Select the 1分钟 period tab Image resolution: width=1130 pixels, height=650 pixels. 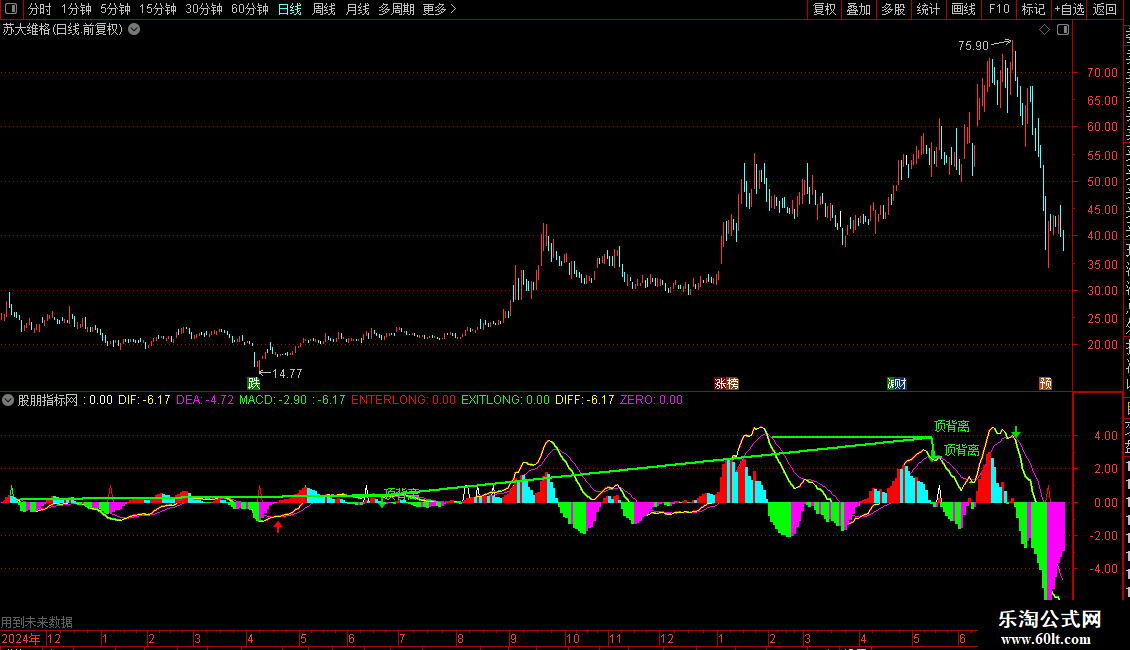pos(76,9)
